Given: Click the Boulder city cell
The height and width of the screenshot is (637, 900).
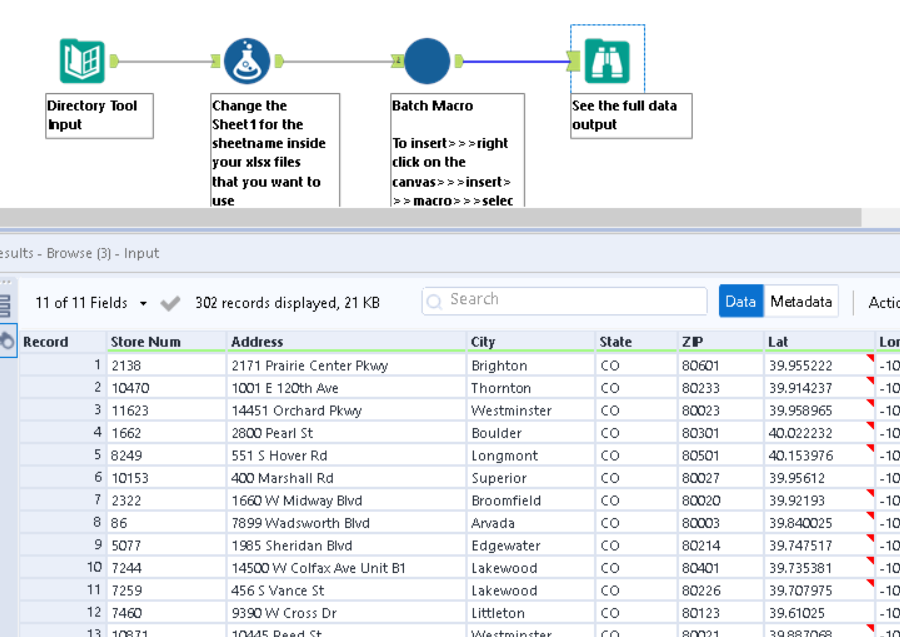Looking at the screenshot, I should (x=497, y=433).
